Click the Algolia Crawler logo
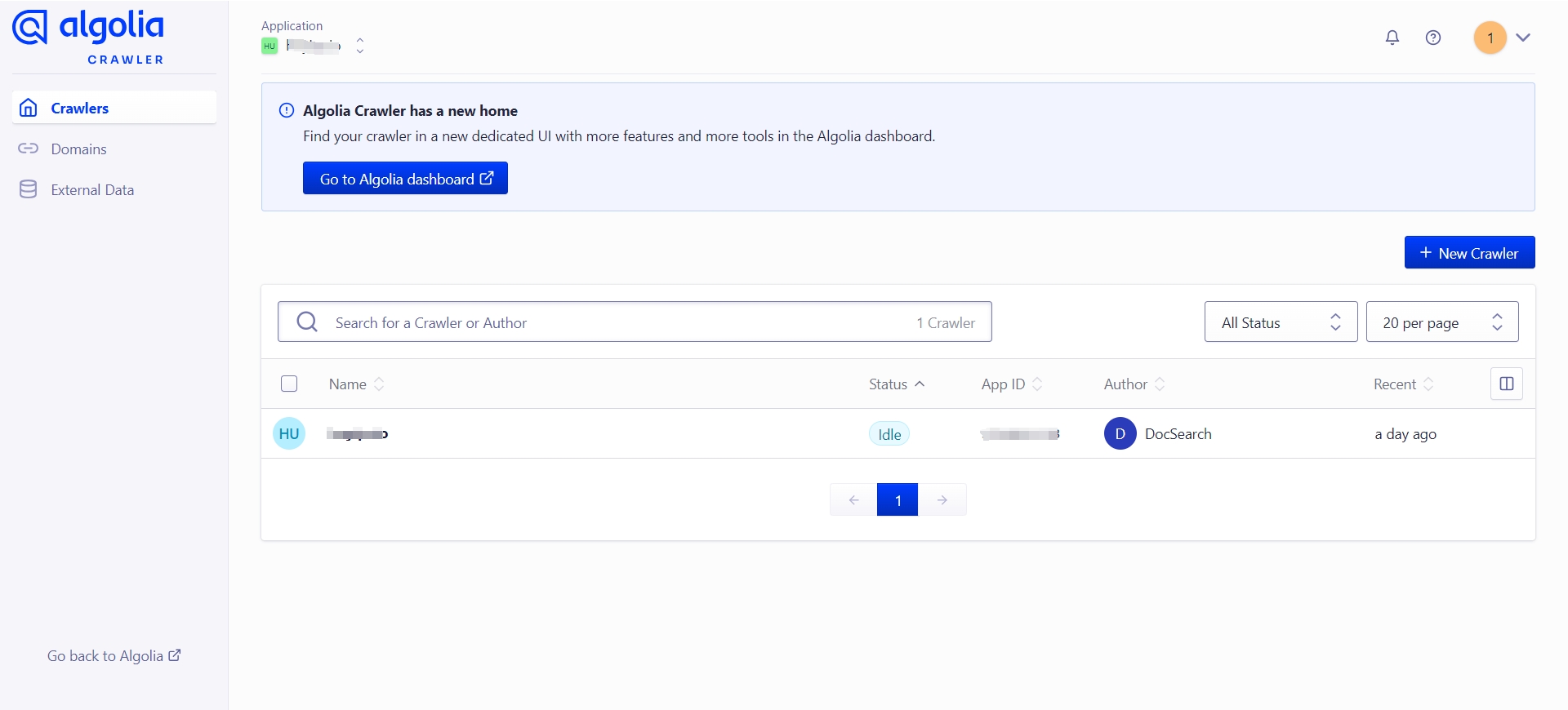 88,37
